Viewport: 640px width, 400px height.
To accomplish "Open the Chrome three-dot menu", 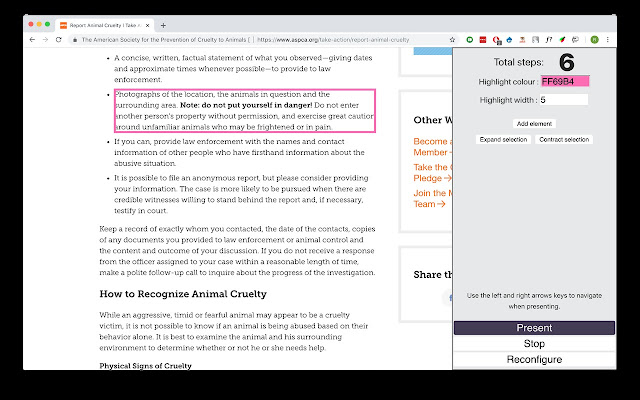I will 608,40.
